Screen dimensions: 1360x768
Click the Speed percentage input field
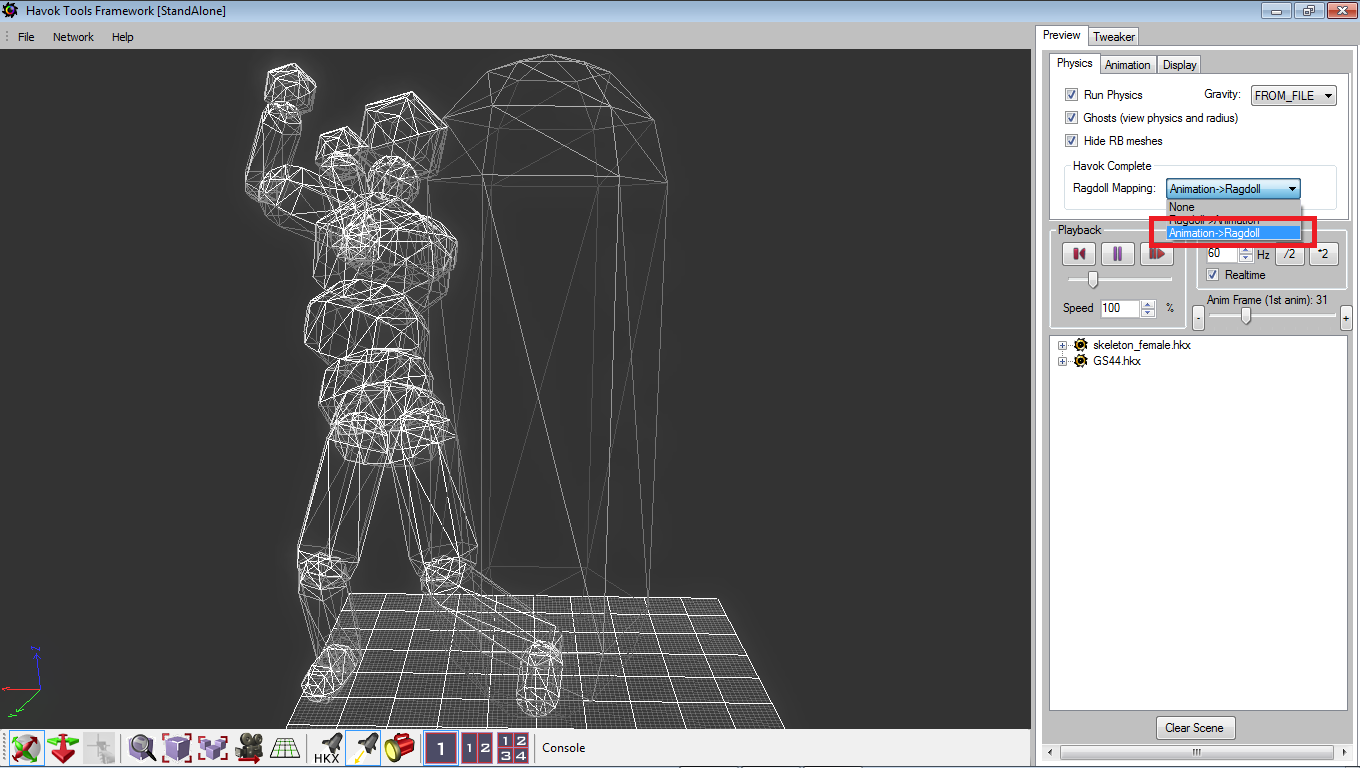1120,309
